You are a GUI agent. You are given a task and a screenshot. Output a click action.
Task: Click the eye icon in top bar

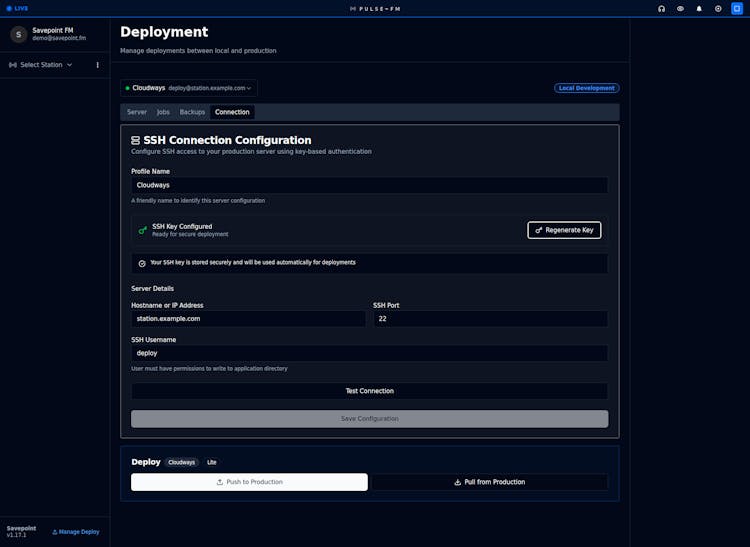tap(680, 8)
